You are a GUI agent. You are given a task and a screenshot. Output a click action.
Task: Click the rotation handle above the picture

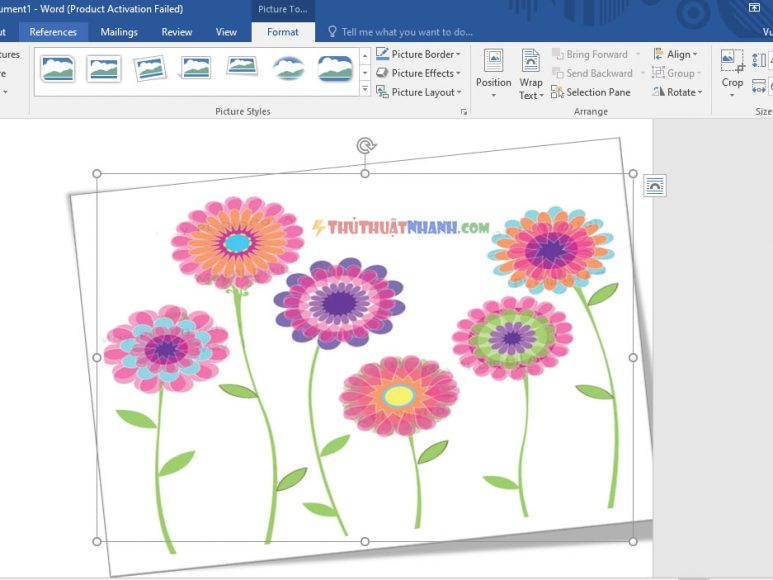365,146
